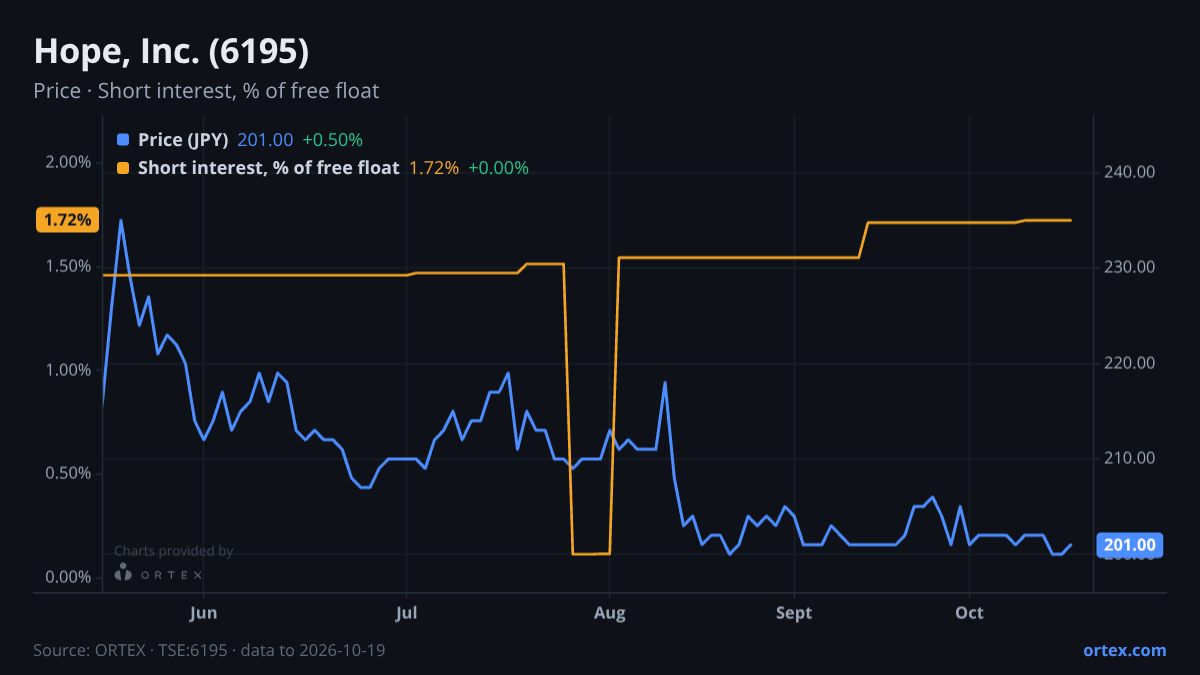Click the orange 1.72% axis value badge
The width and height of the screenshot is (1200, 675).
(68, 219)
